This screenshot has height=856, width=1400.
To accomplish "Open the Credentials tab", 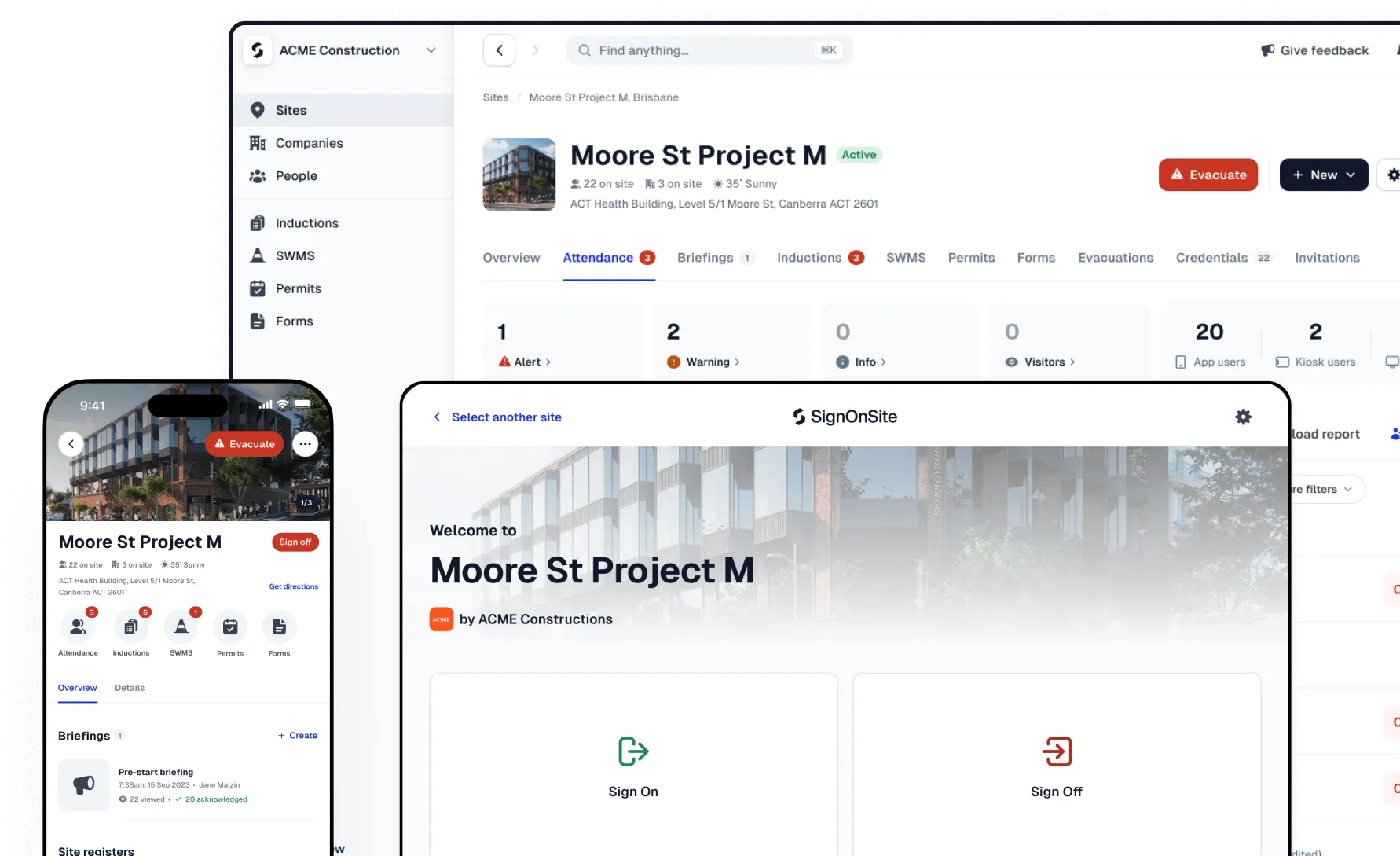I will (1211, 257).
